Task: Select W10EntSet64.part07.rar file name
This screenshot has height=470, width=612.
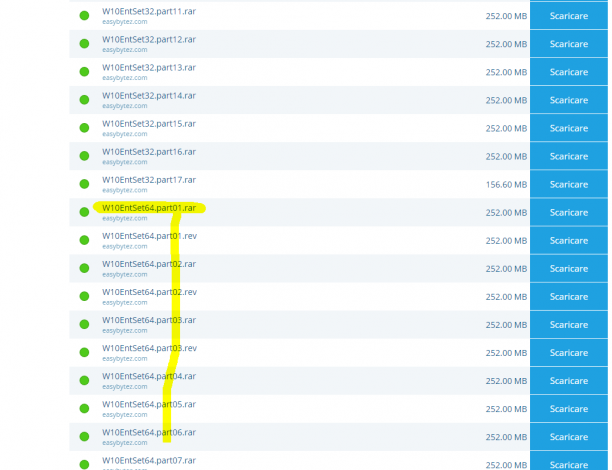Action: coord(149,461)
